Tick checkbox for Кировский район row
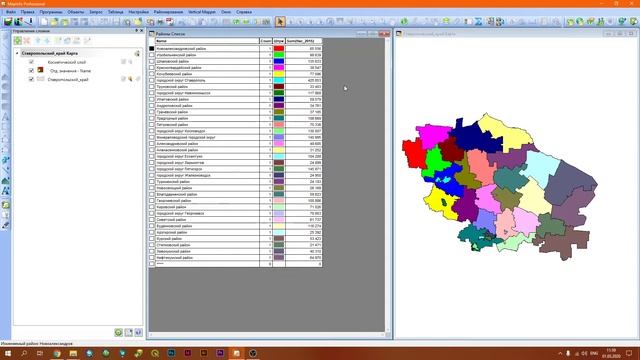 click(152, 207)
